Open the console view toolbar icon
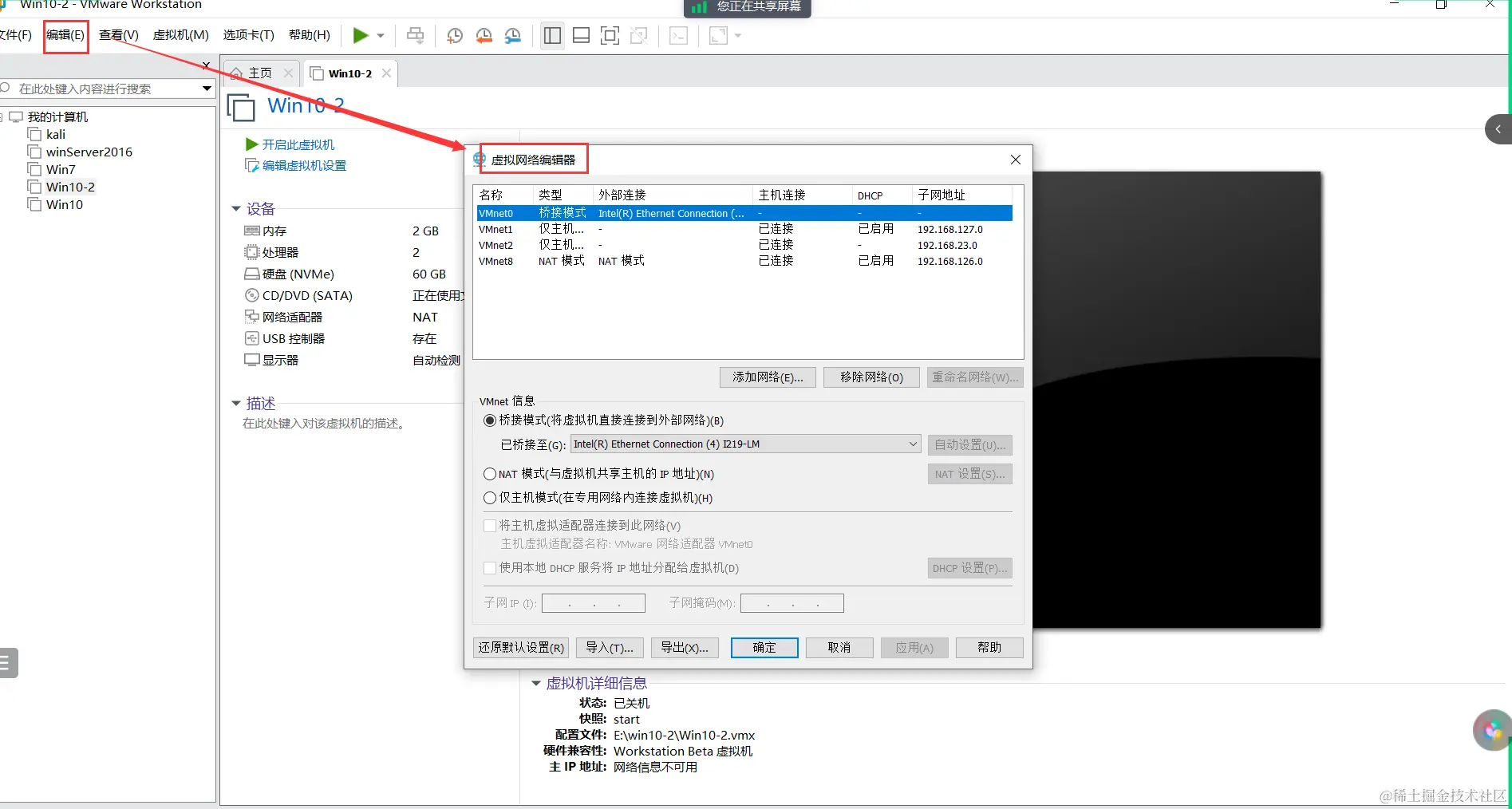The image size is (1512, 809). (x=678, y=35)
